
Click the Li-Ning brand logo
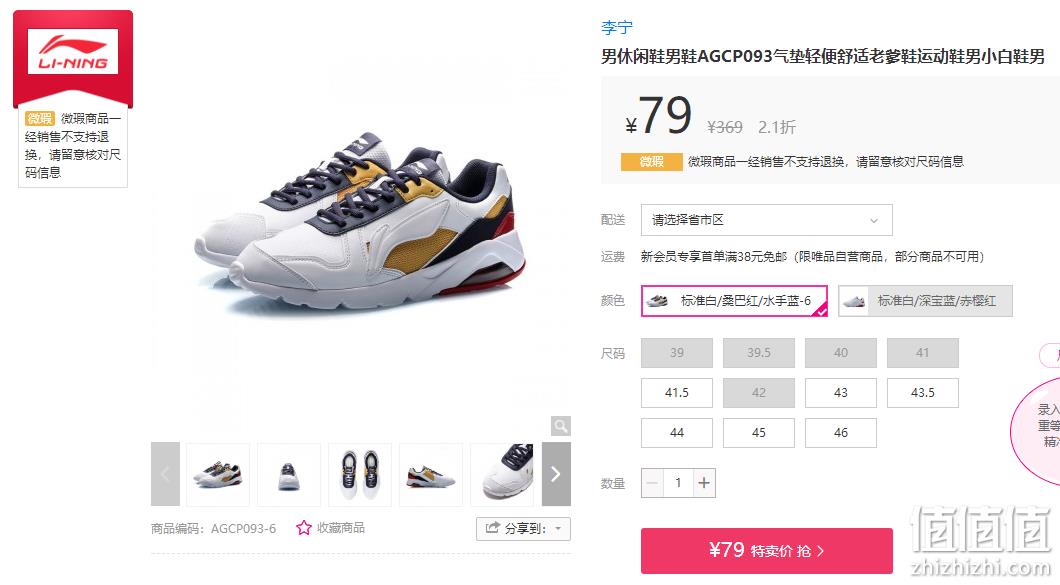[x=73, y=52]
